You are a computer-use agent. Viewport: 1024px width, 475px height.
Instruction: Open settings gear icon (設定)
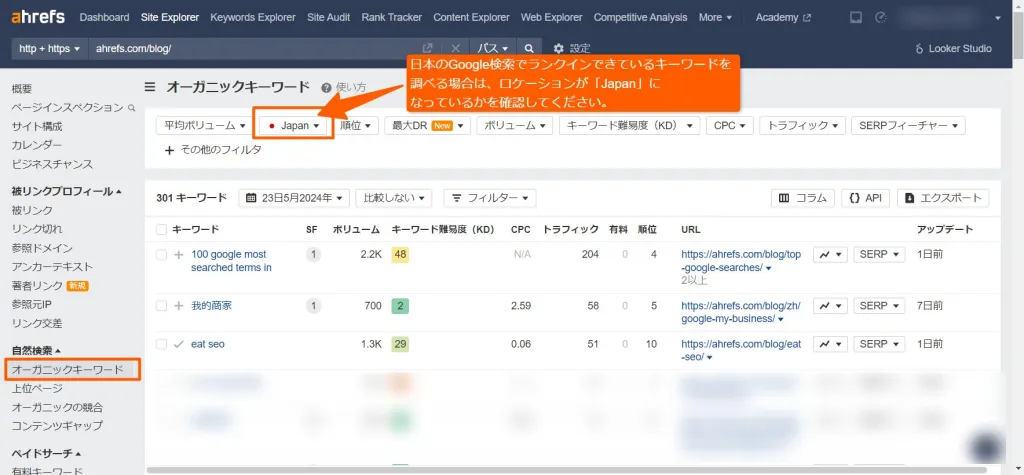pos(558,48)
